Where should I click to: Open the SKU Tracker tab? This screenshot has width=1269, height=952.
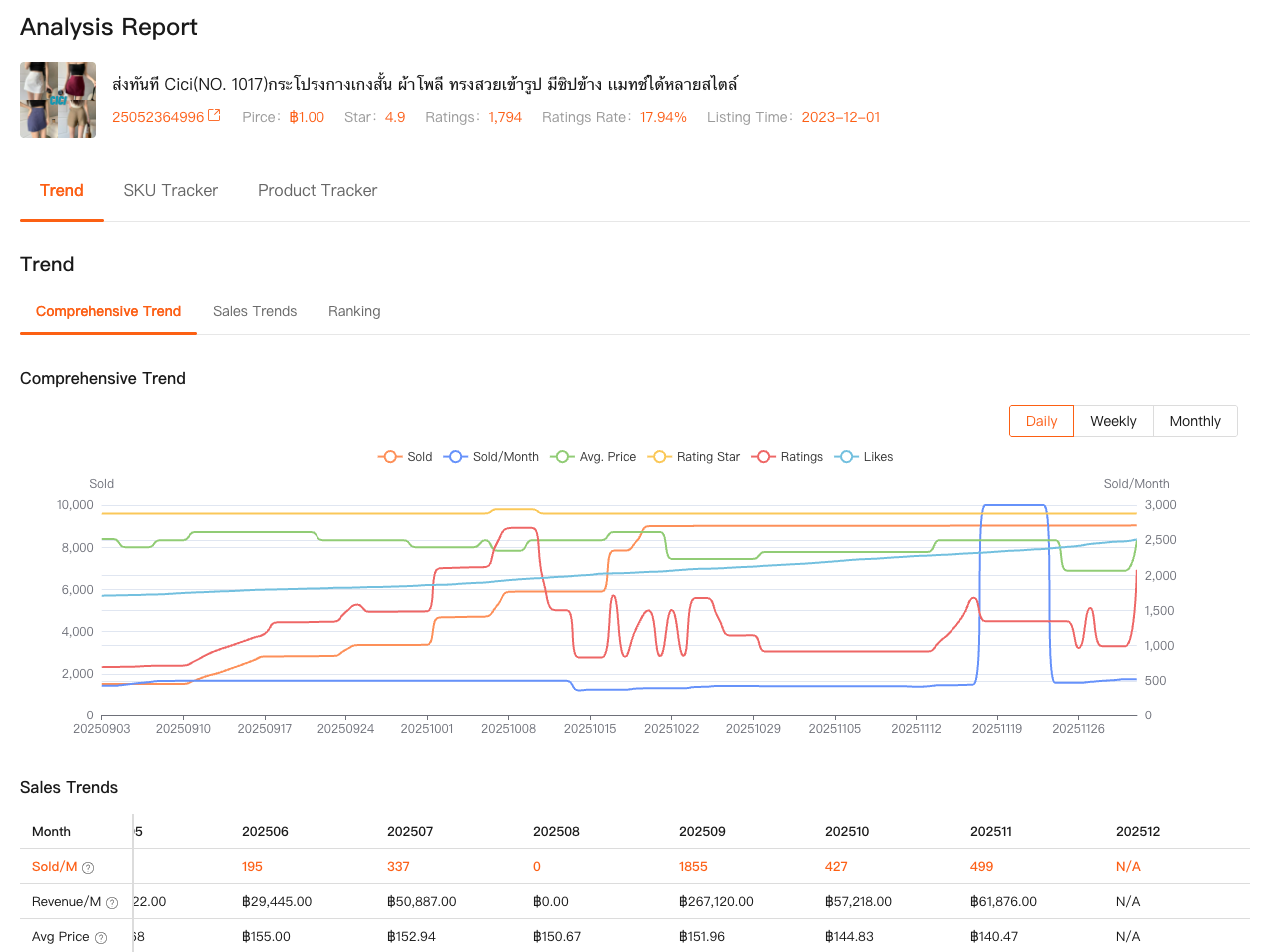(x=170, y=190)
